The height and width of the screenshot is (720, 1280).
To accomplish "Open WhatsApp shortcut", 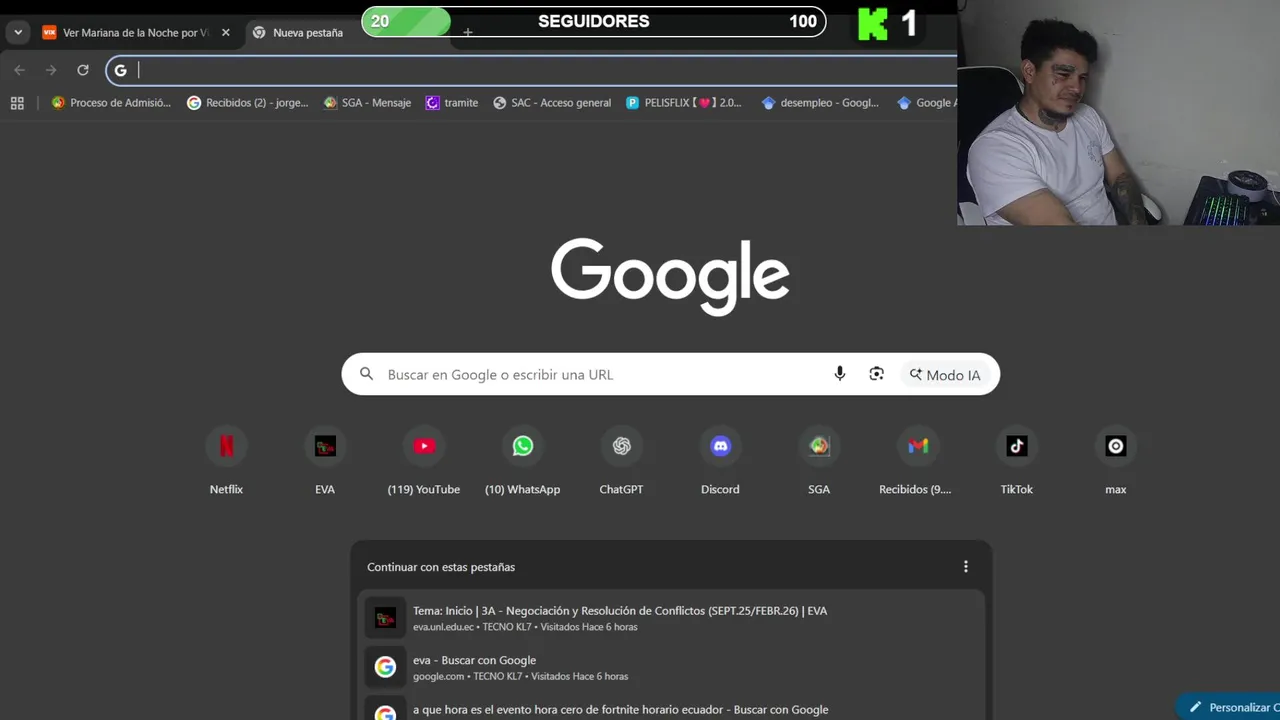I will coord(523,460).
